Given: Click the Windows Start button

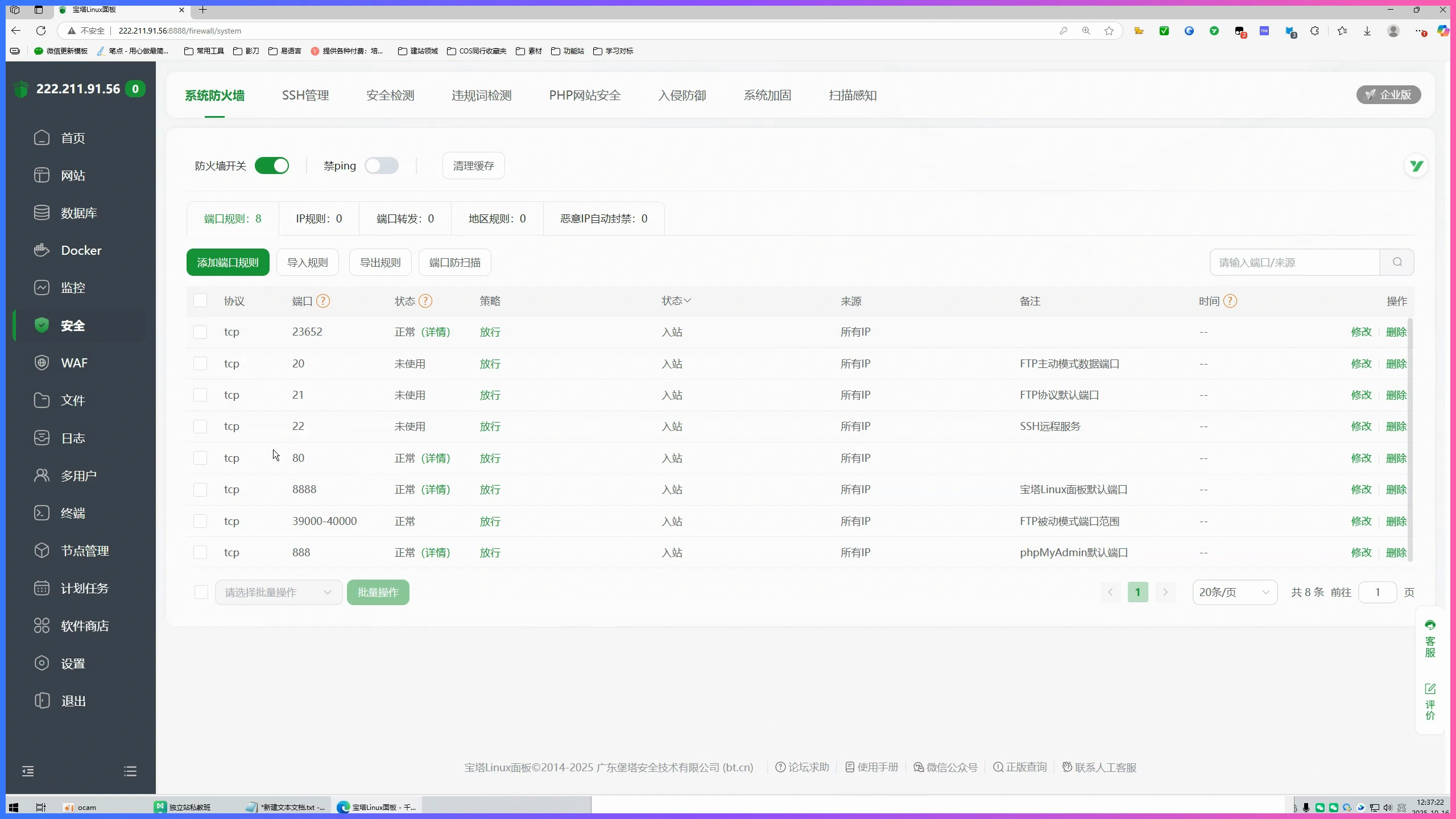Looking at the screenshot, I should (14, 807).
